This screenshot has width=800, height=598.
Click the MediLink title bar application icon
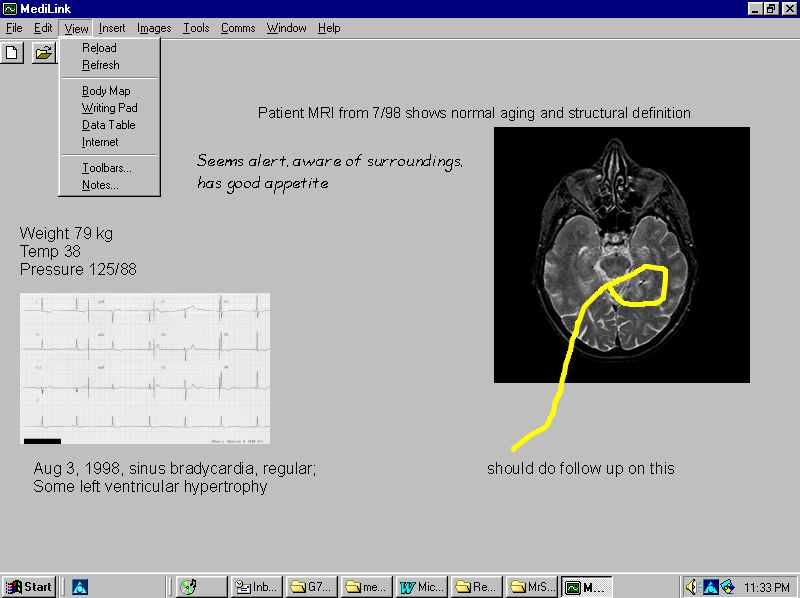point(10,9)
